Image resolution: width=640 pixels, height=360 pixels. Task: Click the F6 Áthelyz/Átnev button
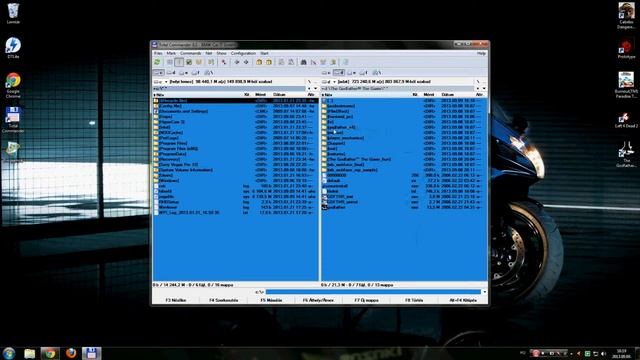(x=318, y=300)
